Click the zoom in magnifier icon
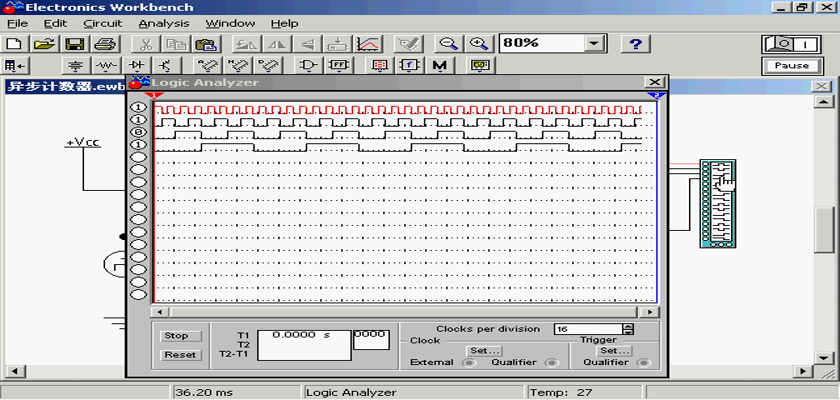840x400 pixels. click(480, 44)
